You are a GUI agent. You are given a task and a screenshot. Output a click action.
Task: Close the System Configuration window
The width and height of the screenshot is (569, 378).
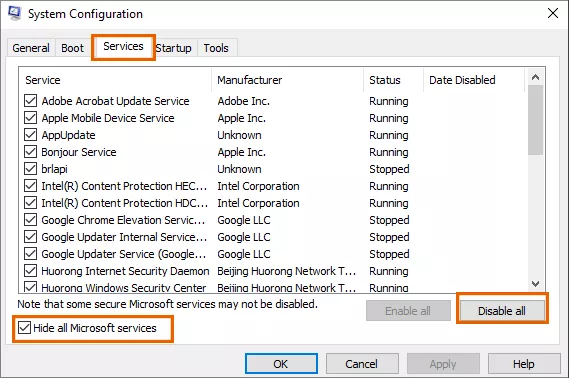point(553,13)
